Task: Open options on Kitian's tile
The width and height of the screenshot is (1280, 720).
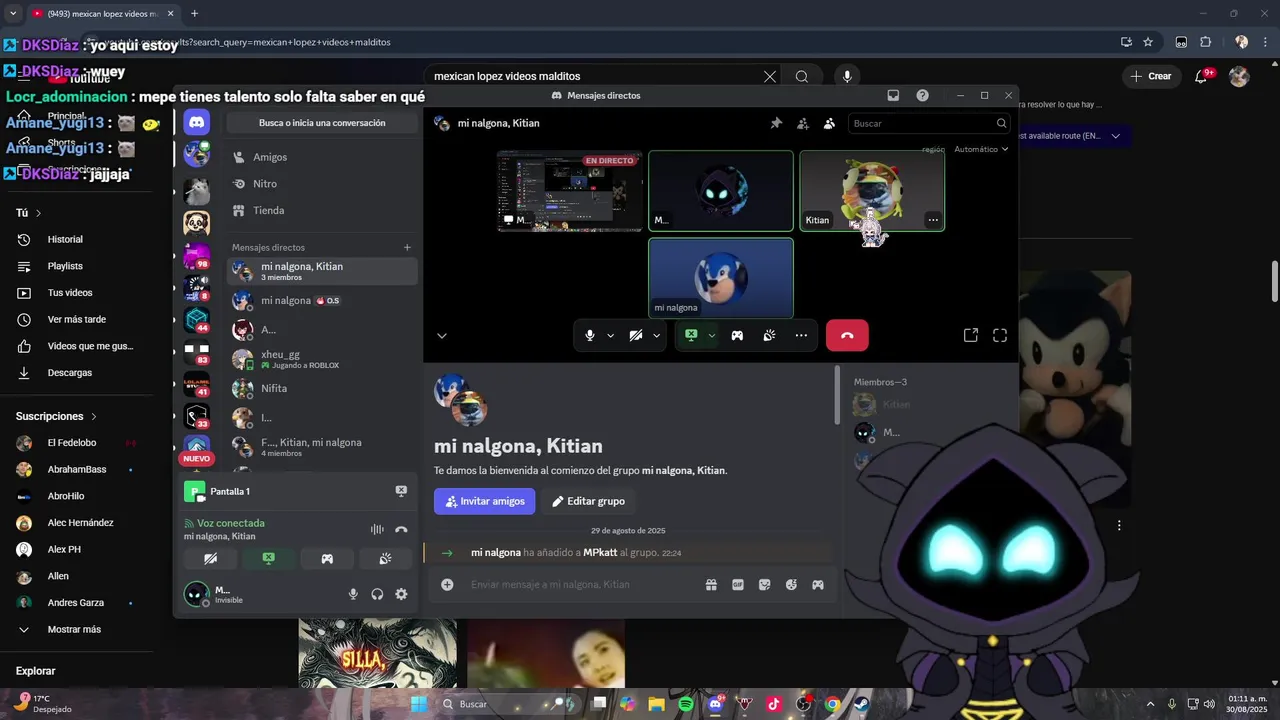Action: pos(933,220)
